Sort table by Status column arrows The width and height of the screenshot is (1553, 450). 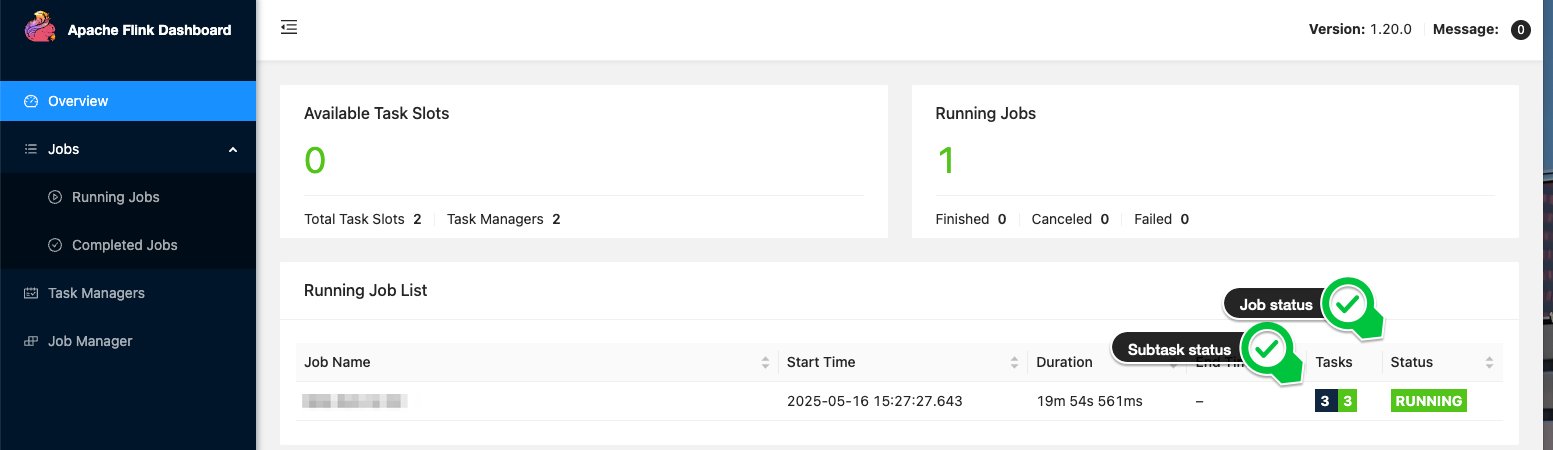pos(1489,362)
